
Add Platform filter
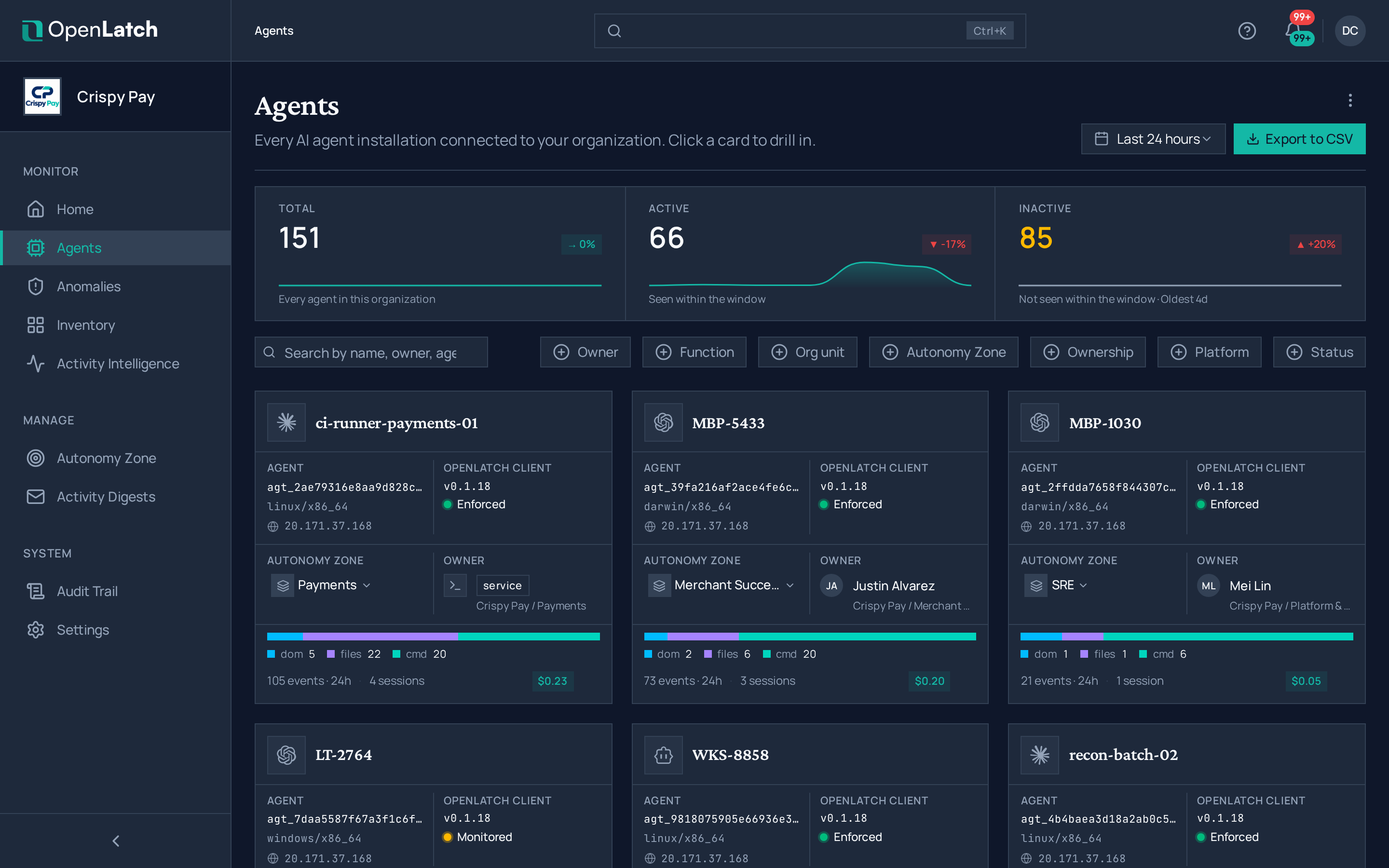1209,352
